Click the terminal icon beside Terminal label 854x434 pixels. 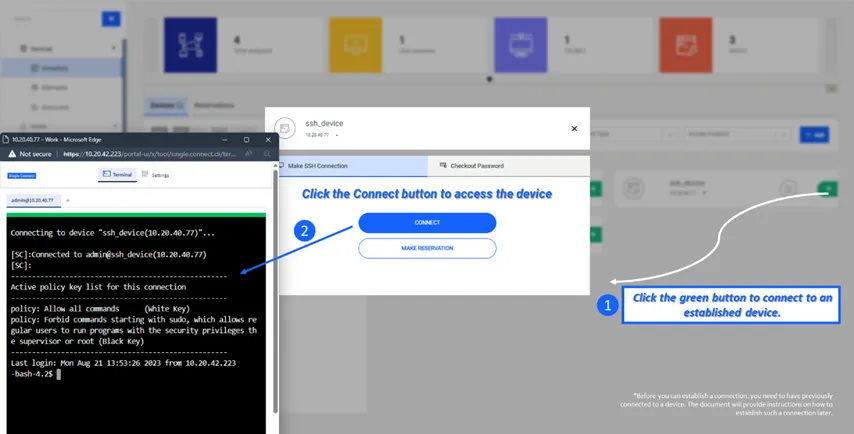[x=107, y=174]
